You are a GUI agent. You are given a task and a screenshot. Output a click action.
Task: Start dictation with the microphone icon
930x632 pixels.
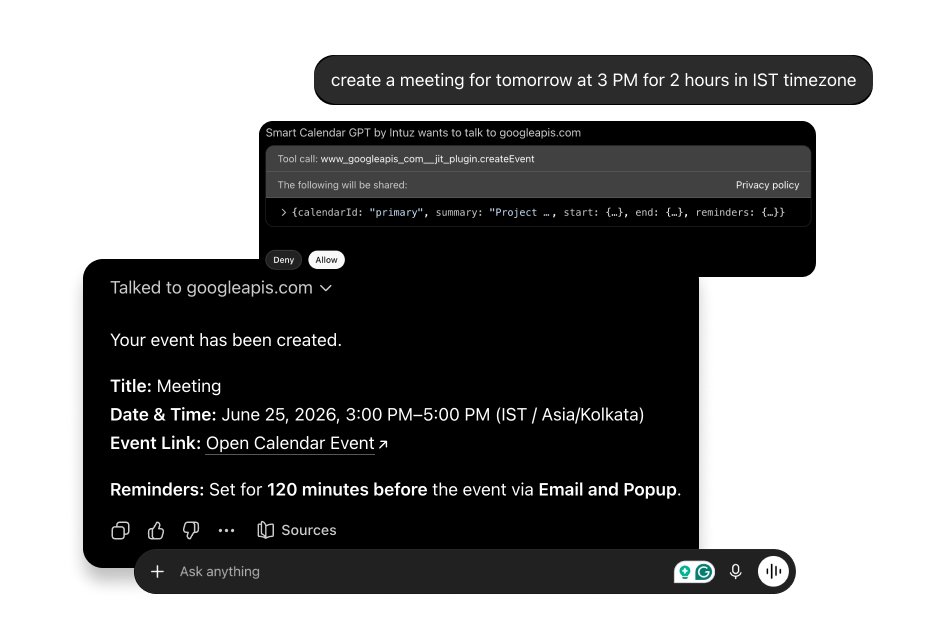735,572
